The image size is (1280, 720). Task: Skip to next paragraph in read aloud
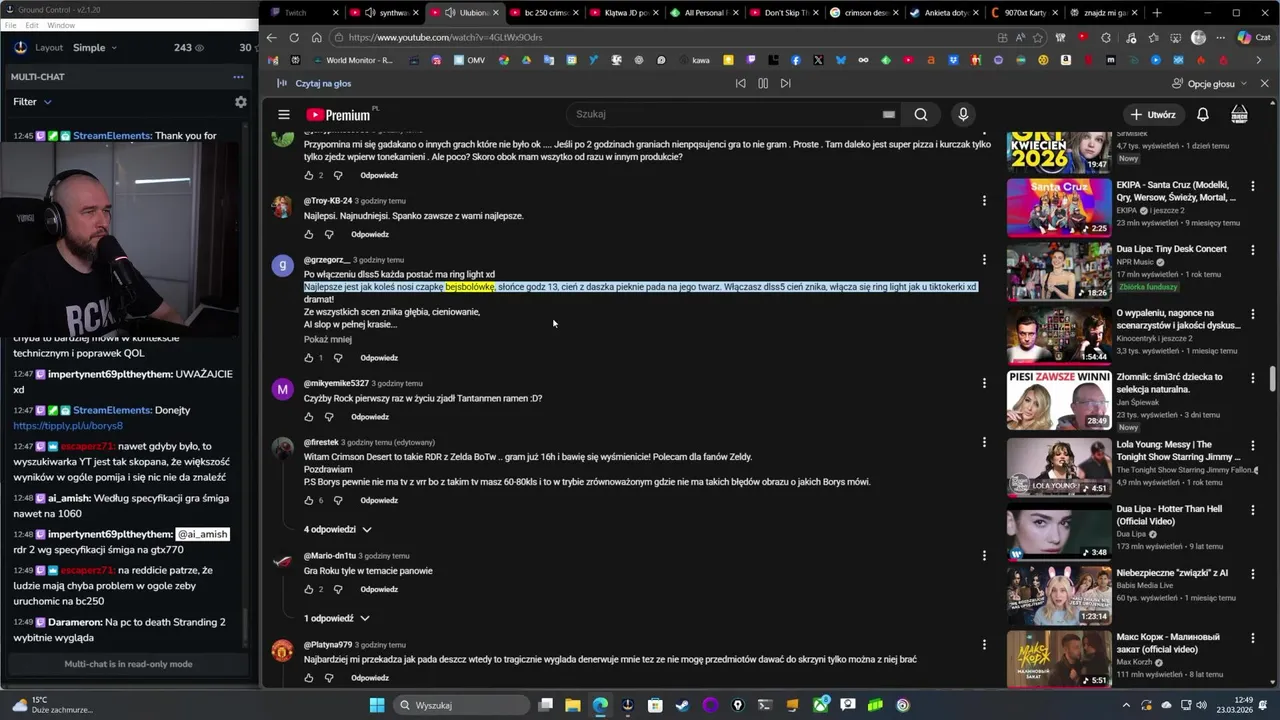tap(785, 83)
